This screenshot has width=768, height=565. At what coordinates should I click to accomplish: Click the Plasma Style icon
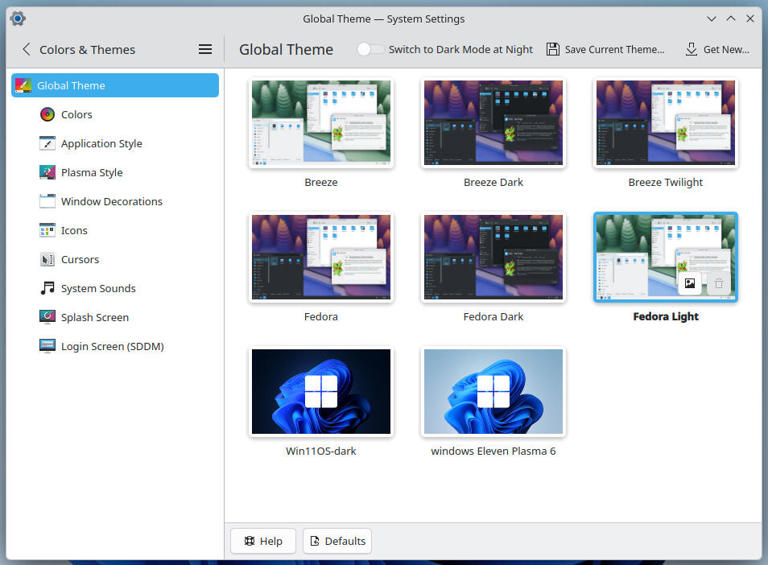47,172
